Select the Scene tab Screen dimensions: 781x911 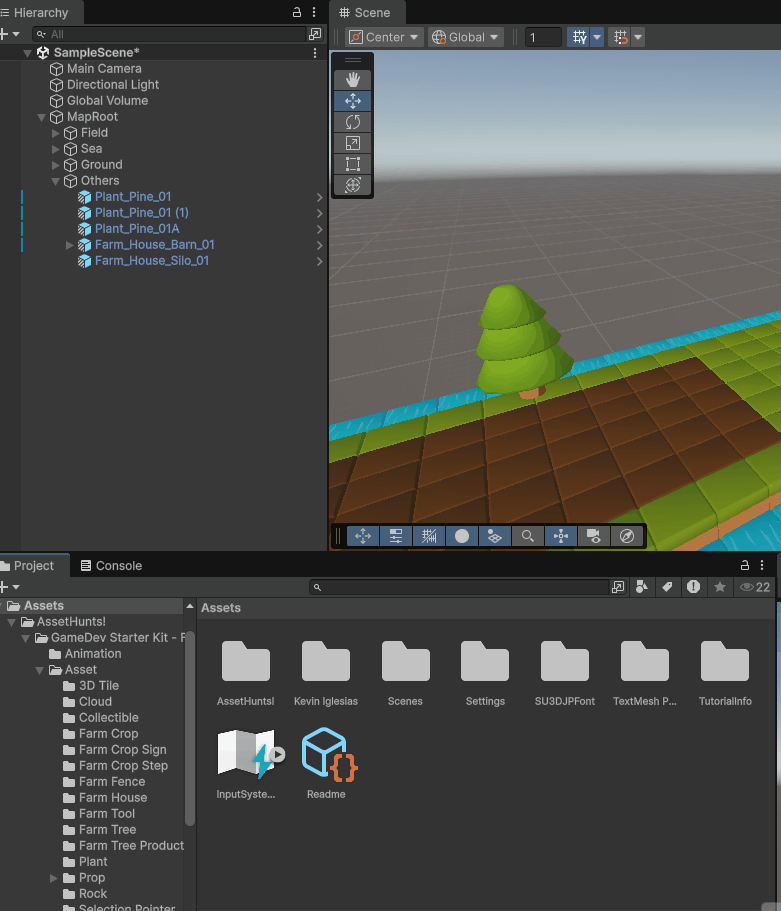tap(367, 13)
